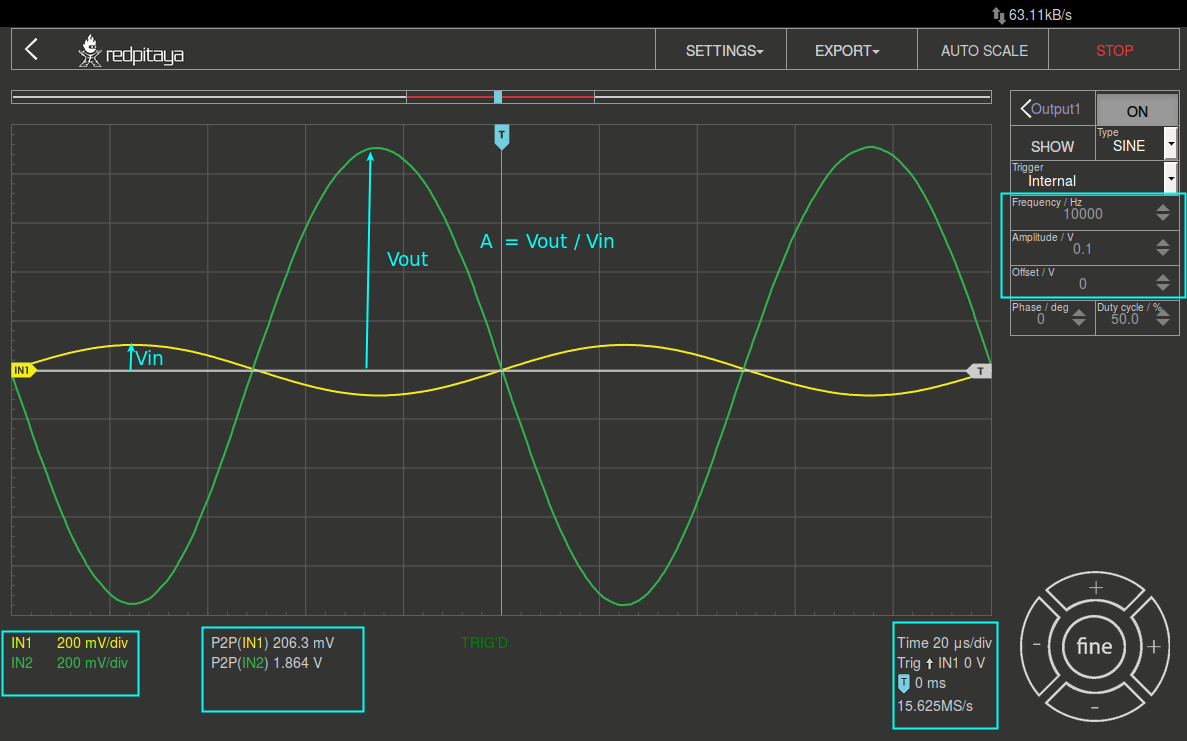Select IN1 200 mV/div channel label

coord(70,643)
